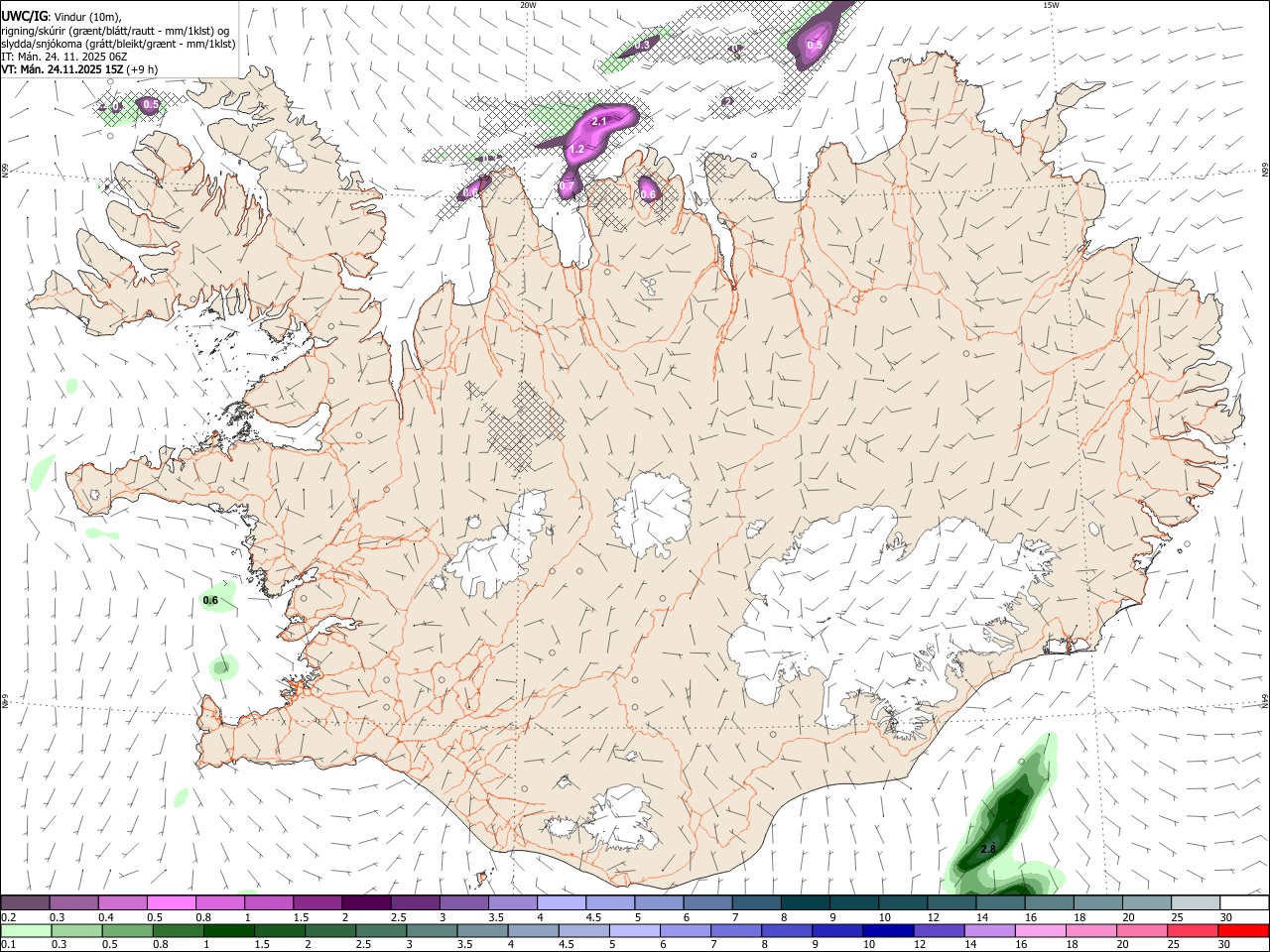
Task: Click the pale green swatch between 0.1 and 0.3, lower row
Action: coord(25,931)
